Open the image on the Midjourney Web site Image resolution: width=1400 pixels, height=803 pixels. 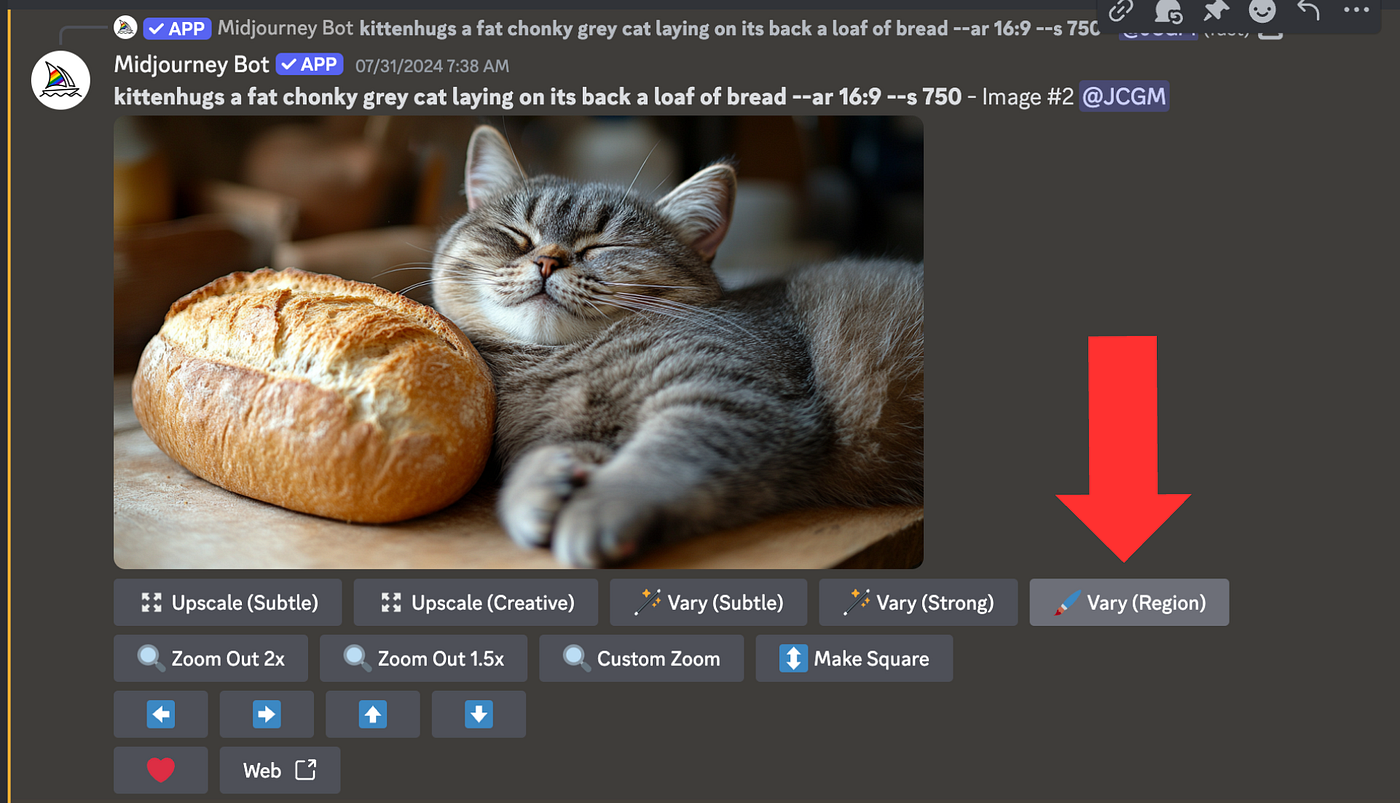[x=280, y=770]
